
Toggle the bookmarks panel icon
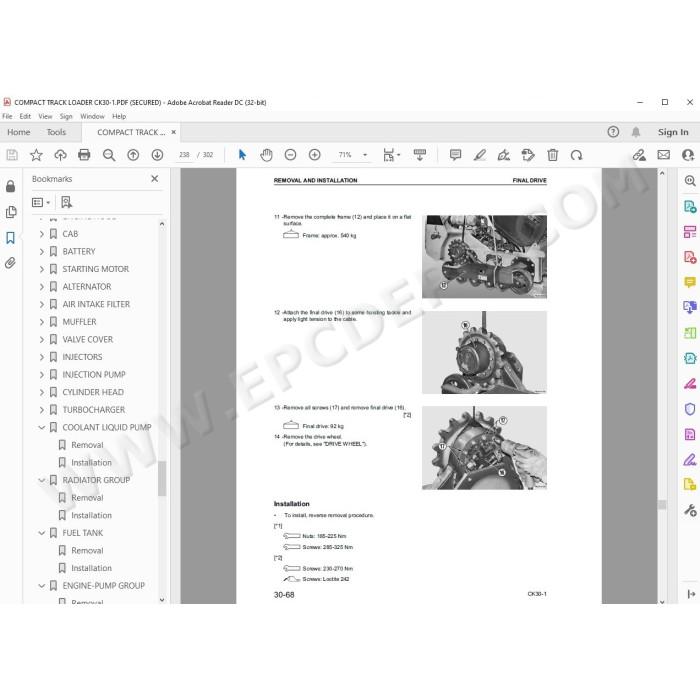click(x=11, y=238)
